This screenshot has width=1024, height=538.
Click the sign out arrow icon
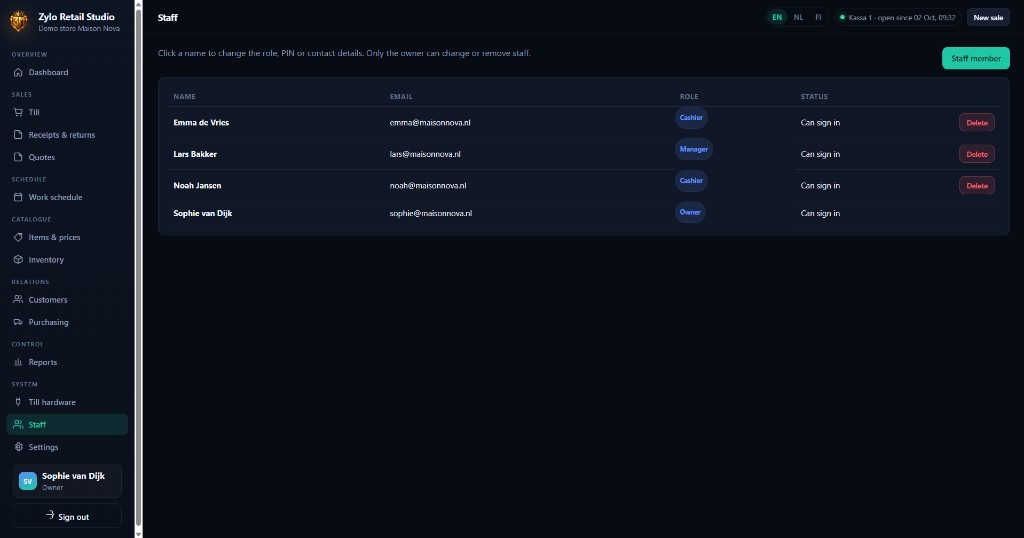pyautogui.click(x=50, y=515)
